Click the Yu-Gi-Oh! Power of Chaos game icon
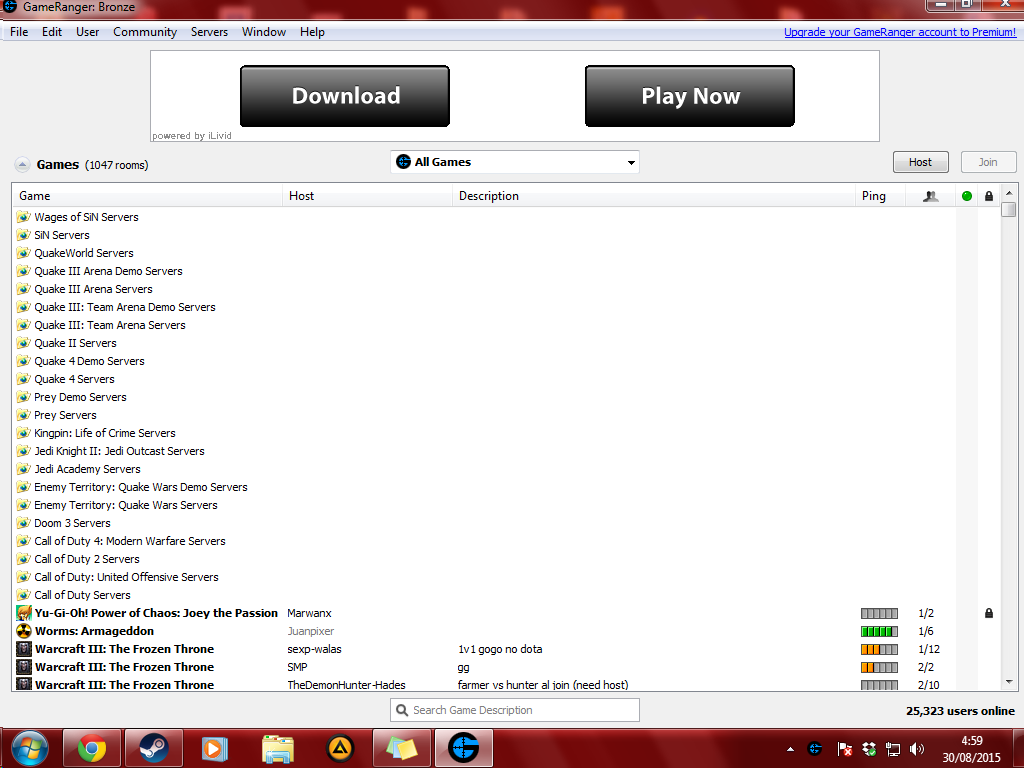 point(24,613)
